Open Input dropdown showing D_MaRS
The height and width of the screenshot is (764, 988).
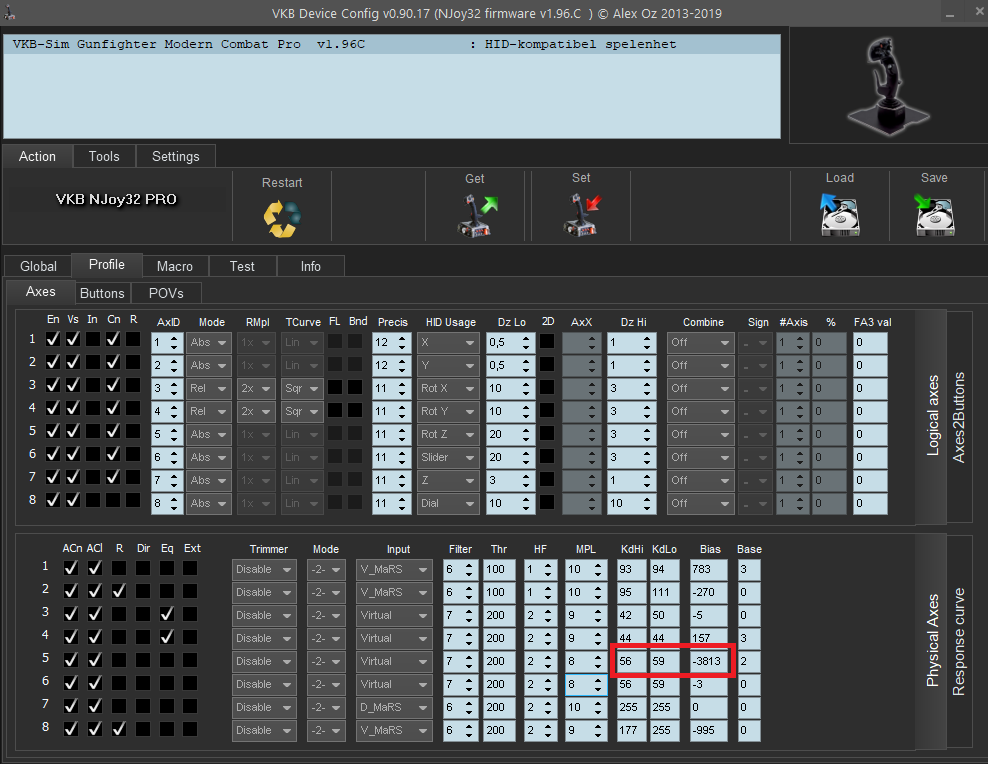pyautogui.click(x=394, y=707)
